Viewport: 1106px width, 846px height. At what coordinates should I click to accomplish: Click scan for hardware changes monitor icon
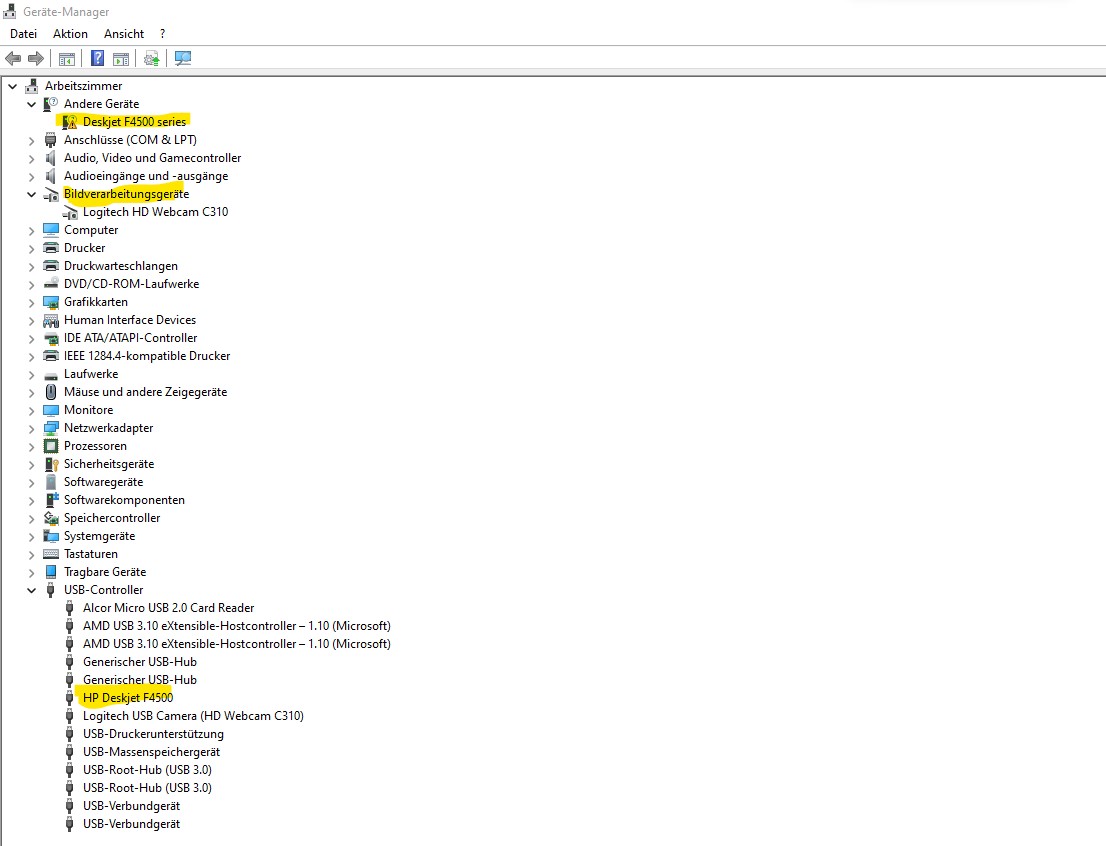(x=183, y=59)
